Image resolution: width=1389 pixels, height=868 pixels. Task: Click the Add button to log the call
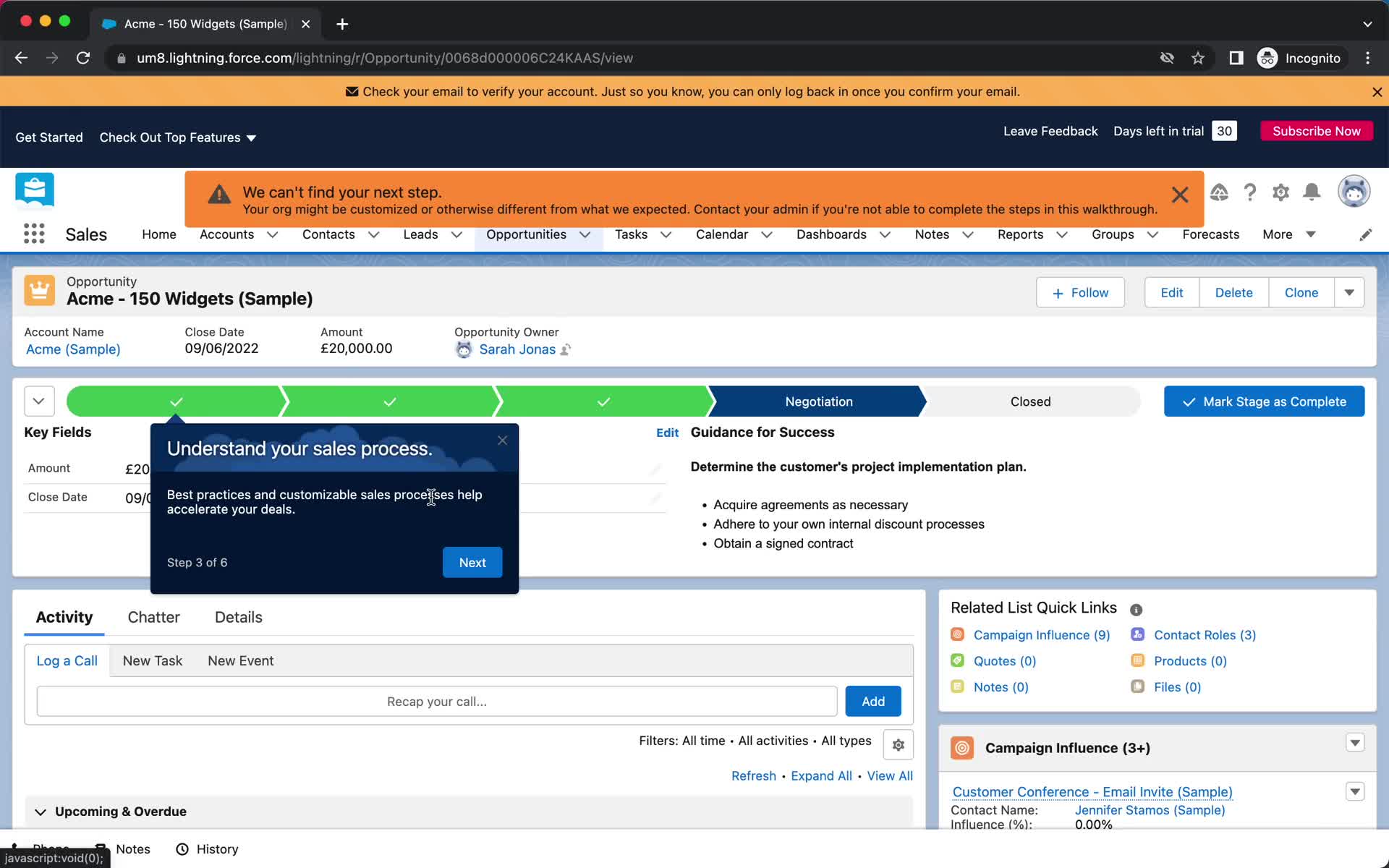(x=872, y=701)
